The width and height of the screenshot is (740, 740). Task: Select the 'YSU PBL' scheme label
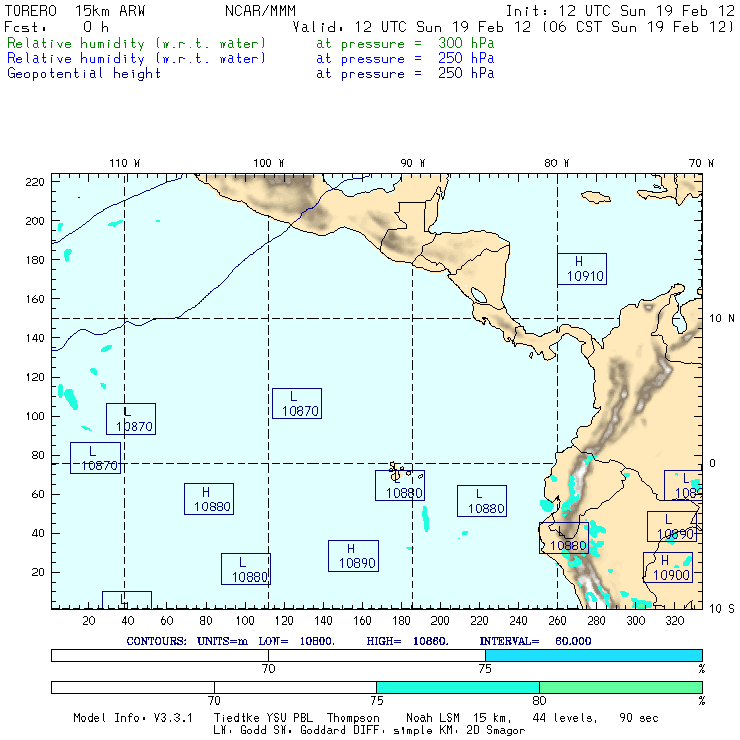290,718
